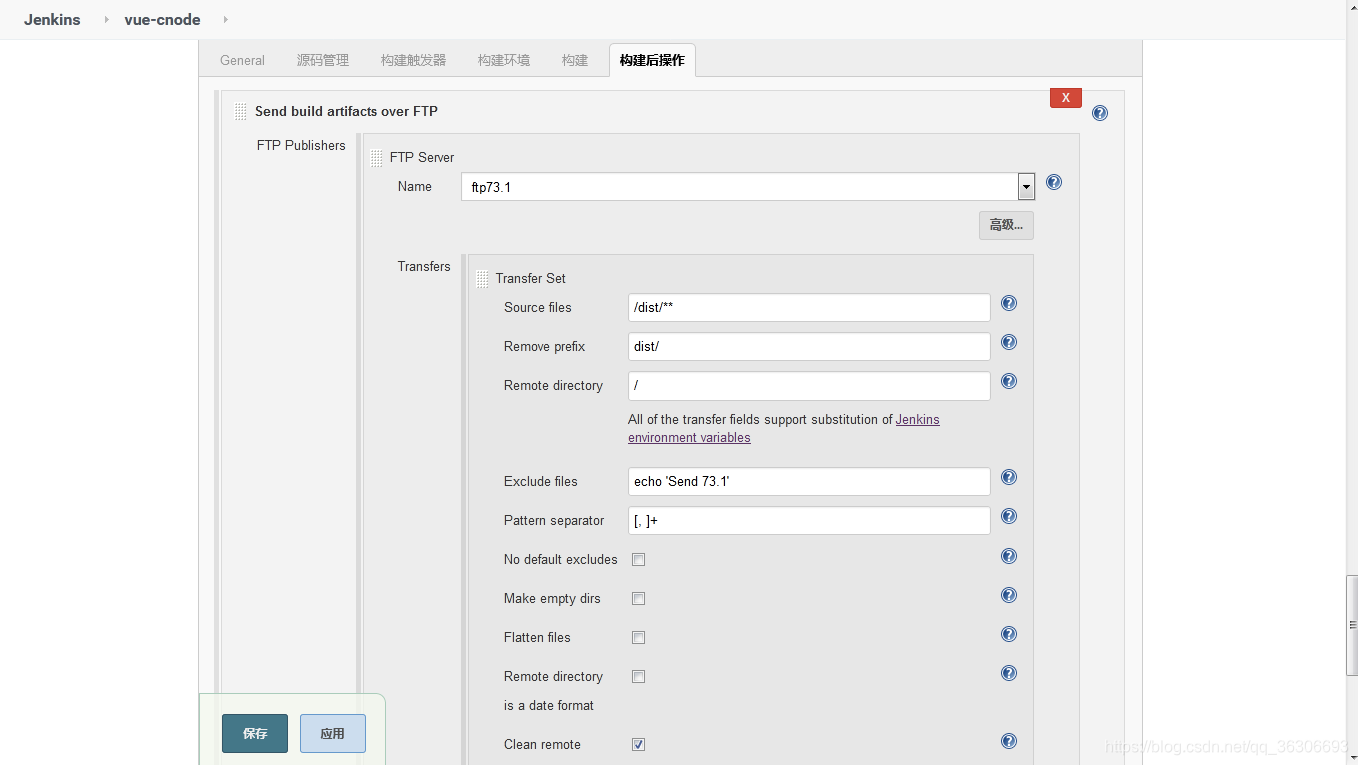Check the Flatten files option
Viewport: 1358px width, 765px height.
638,638
